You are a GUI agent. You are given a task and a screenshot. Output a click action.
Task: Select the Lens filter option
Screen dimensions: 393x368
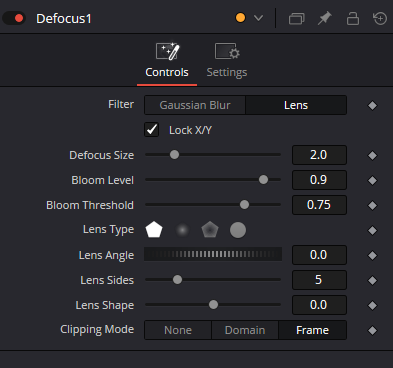tap(296, 105)
